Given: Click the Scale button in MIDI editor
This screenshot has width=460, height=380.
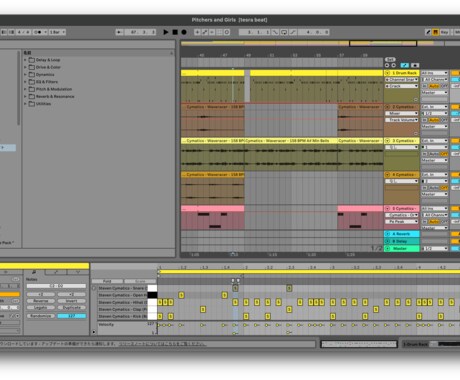Looking at the screenshot, I should click(x=140, y=281).
